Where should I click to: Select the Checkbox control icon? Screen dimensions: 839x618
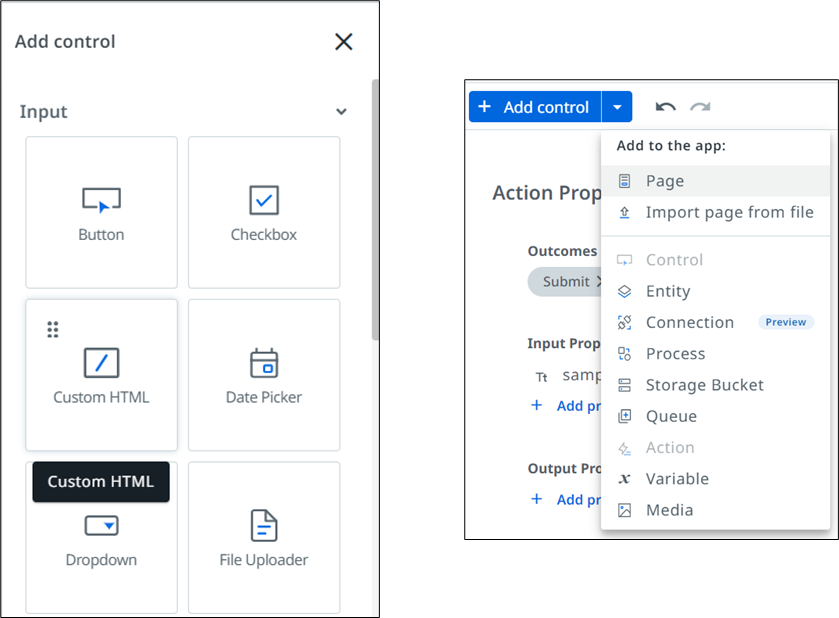(263, 200)
